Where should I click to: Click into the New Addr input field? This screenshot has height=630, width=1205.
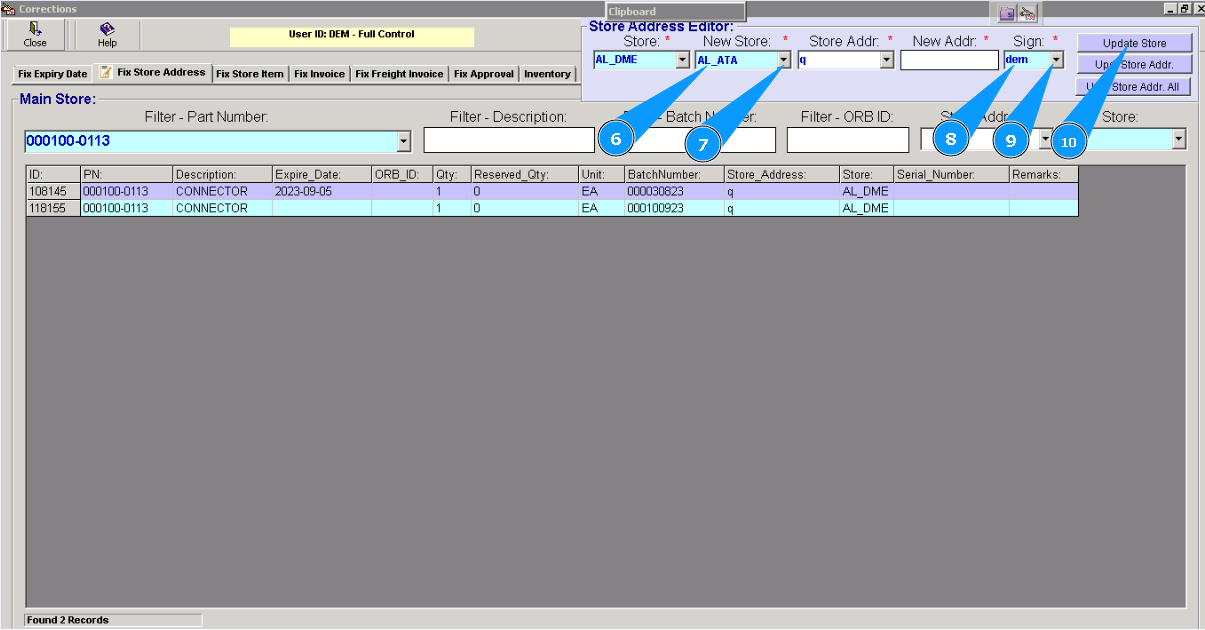[x=949, y=60]
